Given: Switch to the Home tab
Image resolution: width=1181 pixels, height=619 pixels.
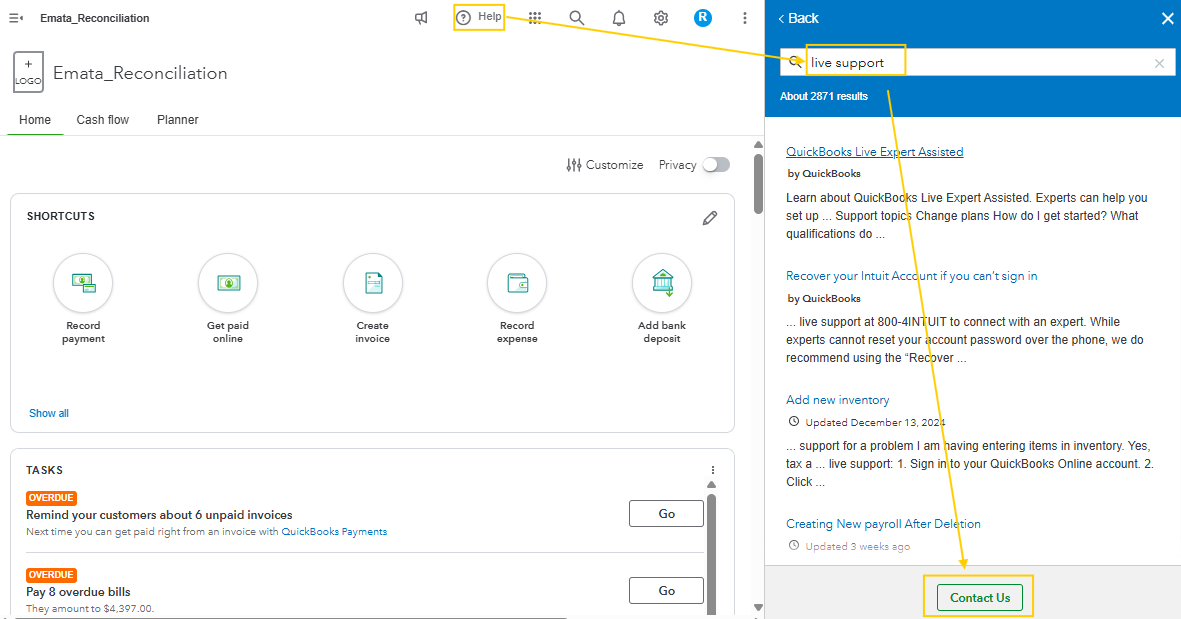Looking at the screenshot, I should [x=35, y=120].
